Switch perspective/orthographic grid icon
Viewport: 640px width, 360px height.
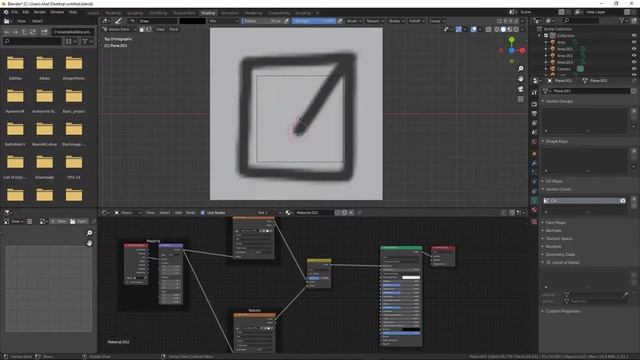[x=520, y=99]
